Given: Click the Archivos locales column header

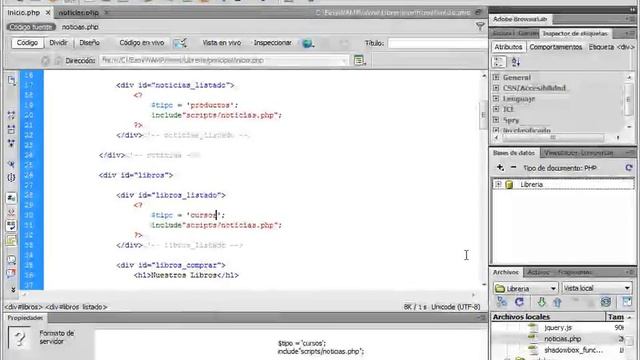Looking at the screenshot, I should pyautogui.click(x=548, y=317).
